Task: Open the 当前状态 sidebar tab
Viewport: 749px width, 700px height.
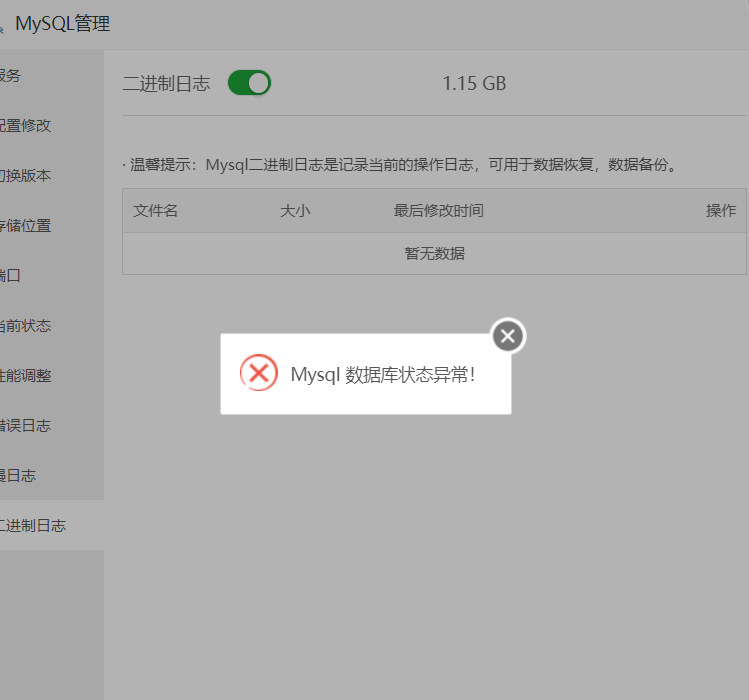Action: click(52, 326)
